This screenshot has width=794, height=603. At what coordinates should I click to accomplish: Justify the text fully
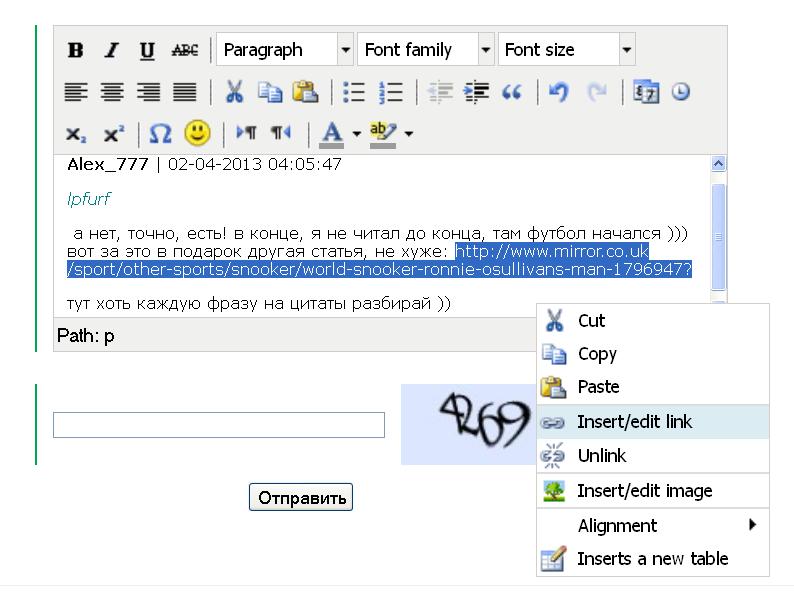coord(185,92)
